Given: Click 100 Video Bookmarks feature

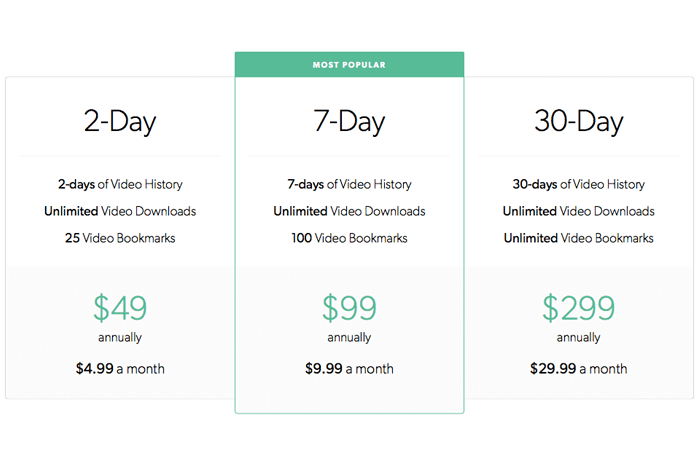Looking at the screenshot, I should (x=349, y=238).
